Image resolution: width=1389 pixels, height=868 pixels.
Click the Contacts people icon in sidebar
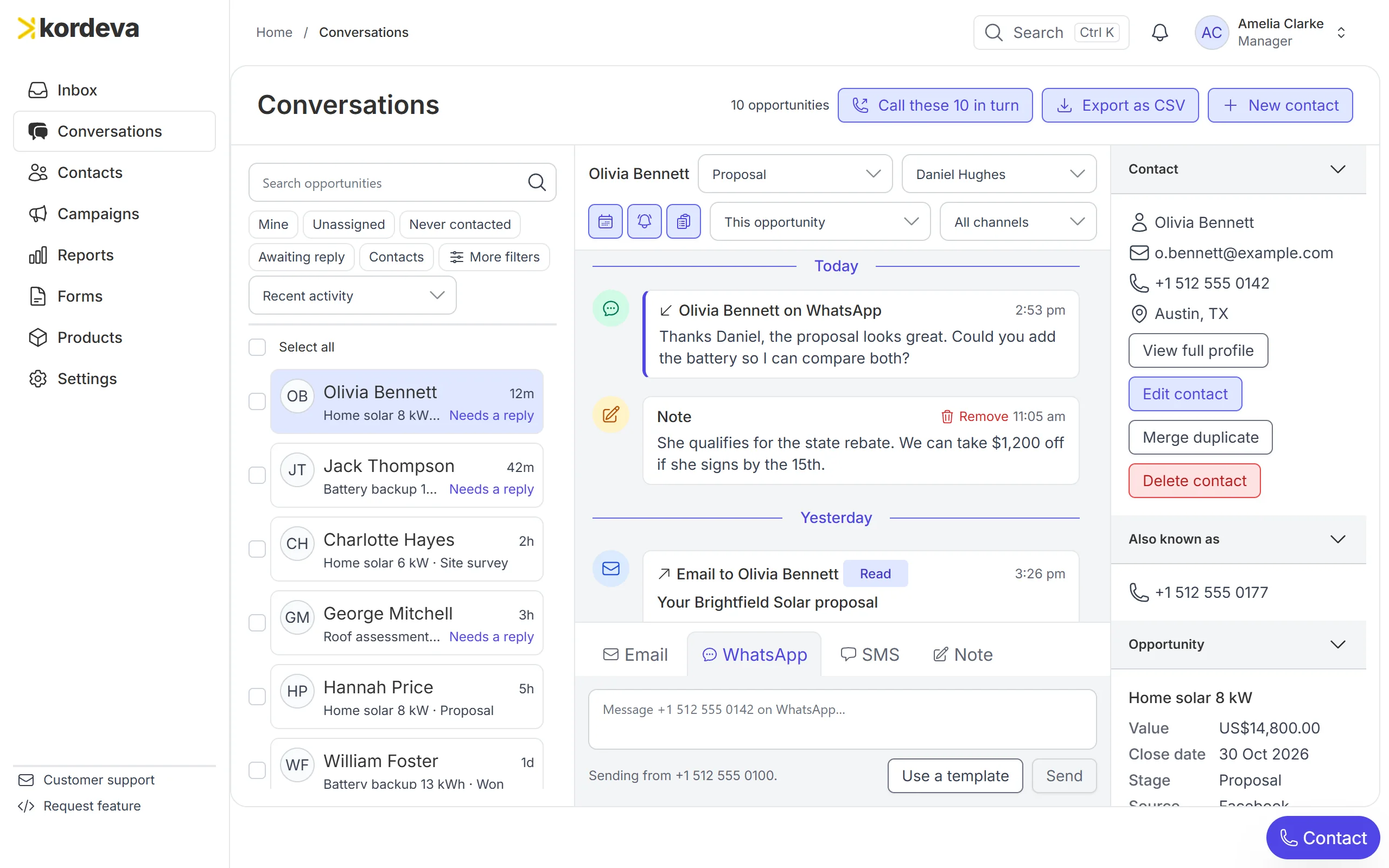point(38,173)
